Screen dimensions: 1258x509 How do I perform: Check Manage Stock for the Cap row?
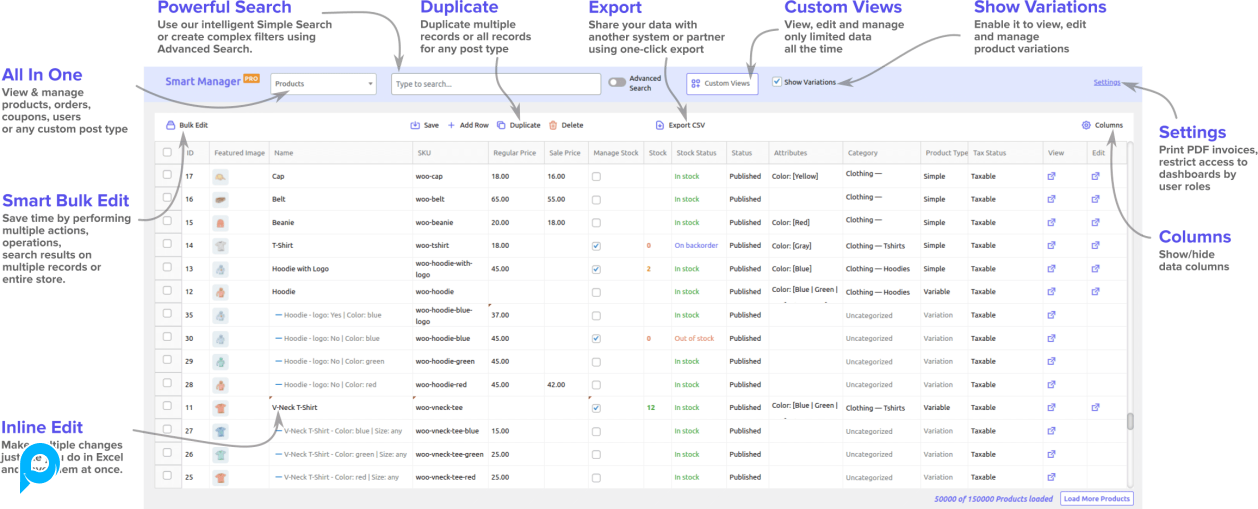pos(596,176)
